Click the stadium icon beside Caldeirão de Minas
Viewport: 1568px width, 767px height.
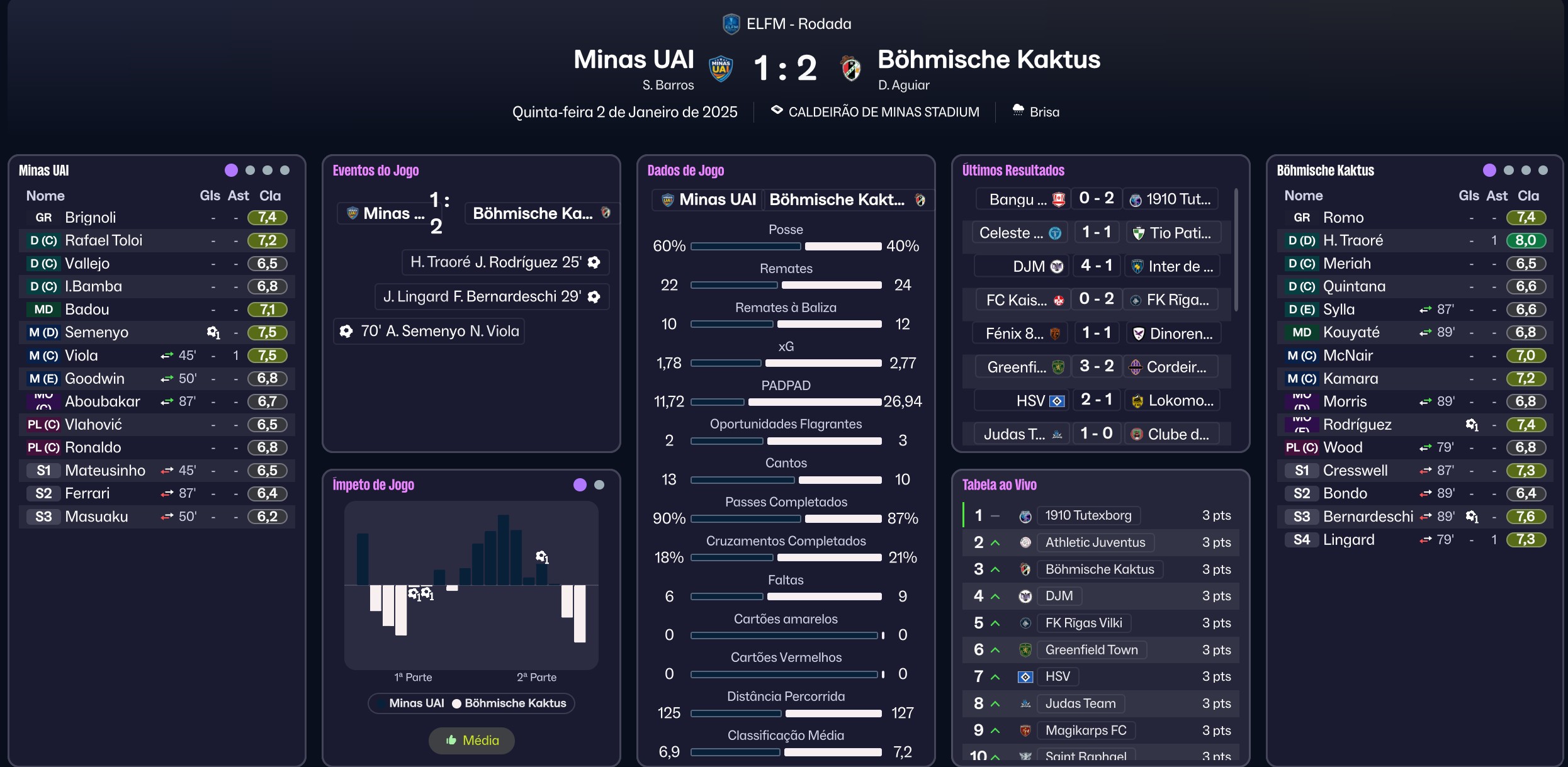point(777,111)
